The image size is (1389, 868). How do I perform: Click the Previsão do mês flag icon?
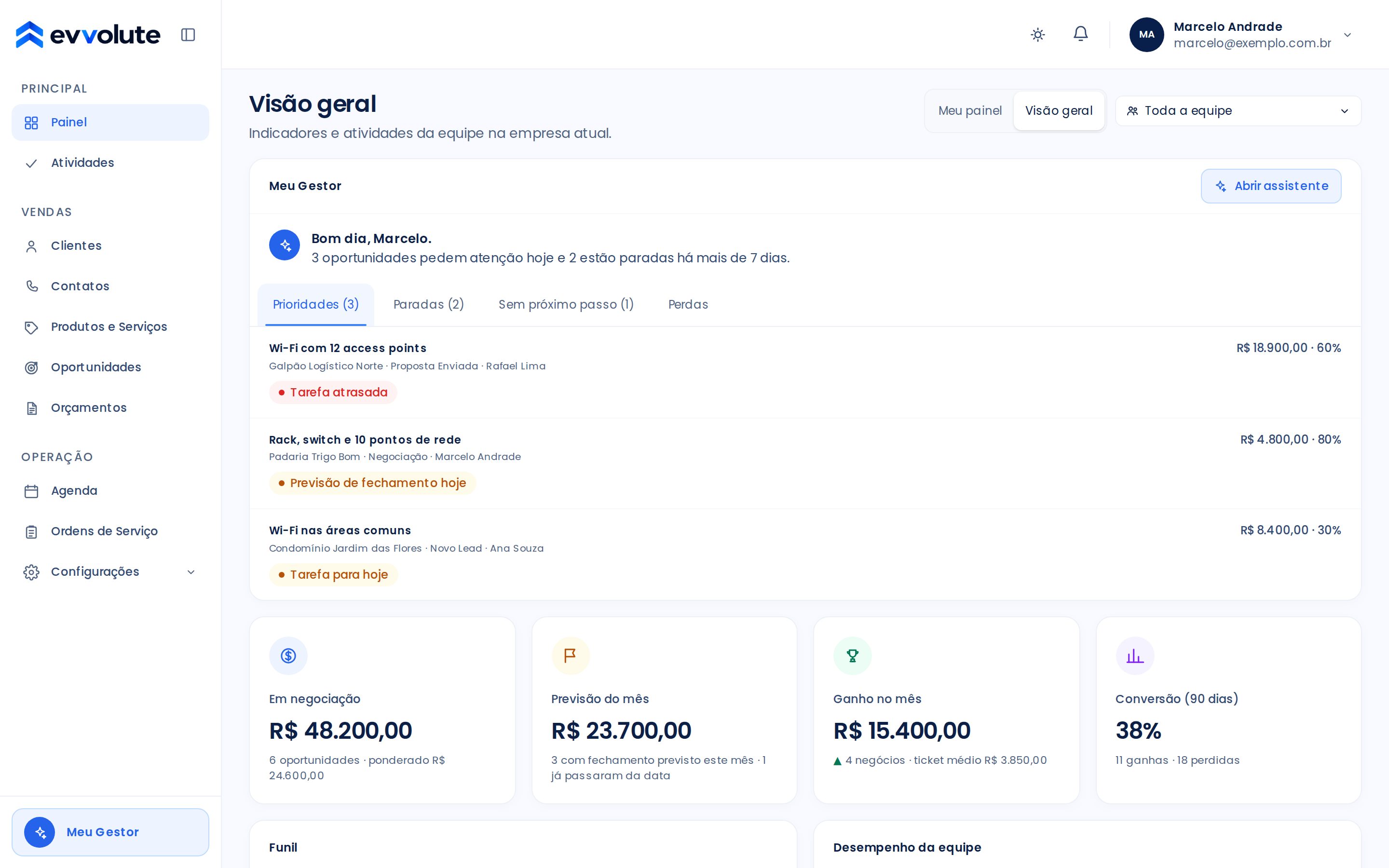click(x=571, y=656)
